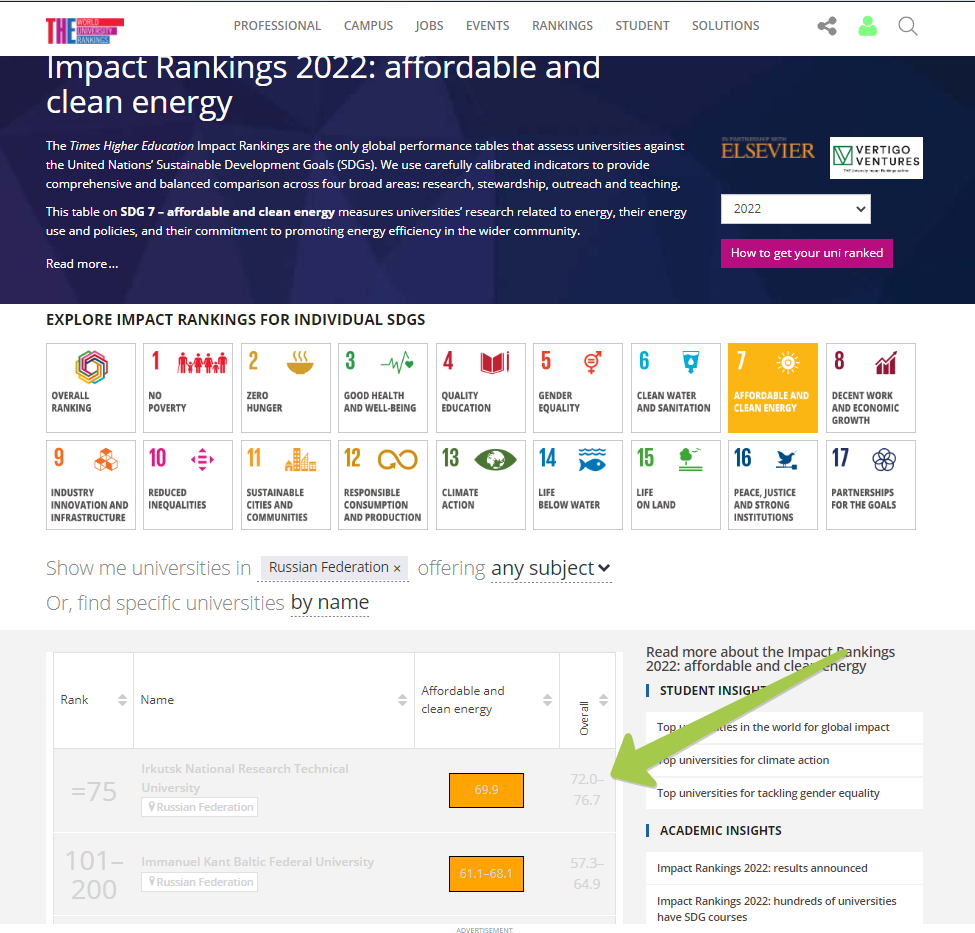Open the search magnifier icon
Screen dimensions: 975x933
pos(908,26)
